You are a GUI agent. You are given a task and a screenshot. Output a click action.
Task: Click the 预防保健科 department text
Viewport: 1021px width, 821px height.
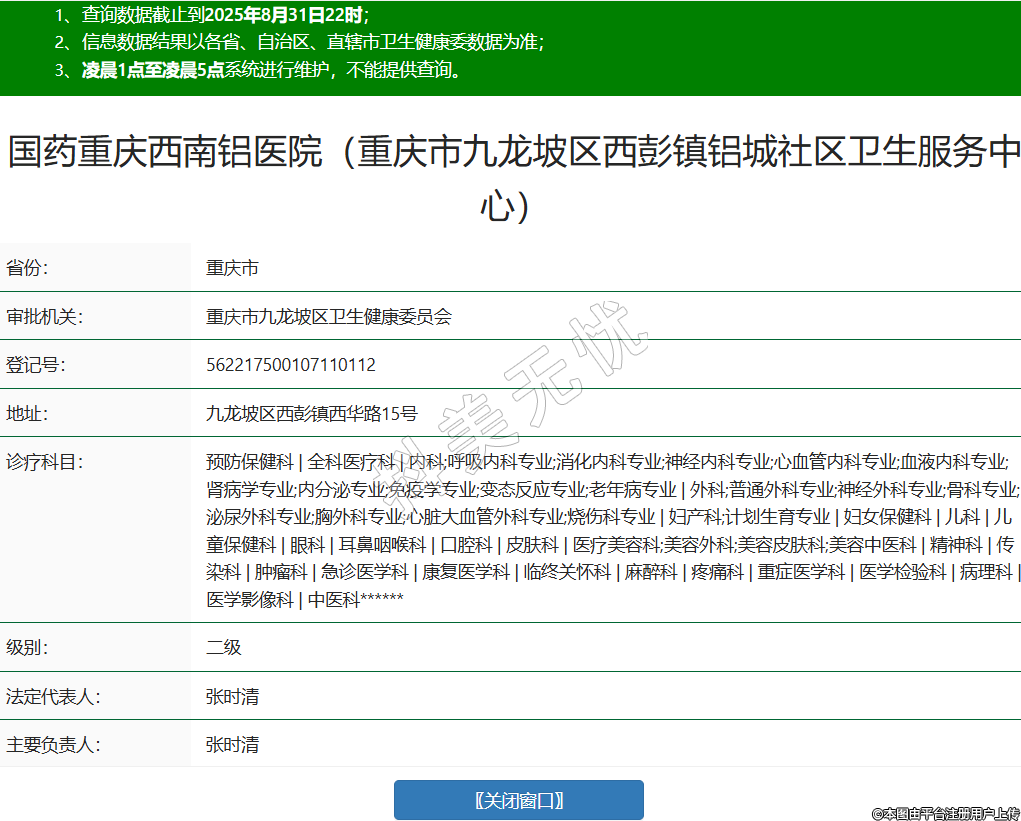[x=250, y=462]
